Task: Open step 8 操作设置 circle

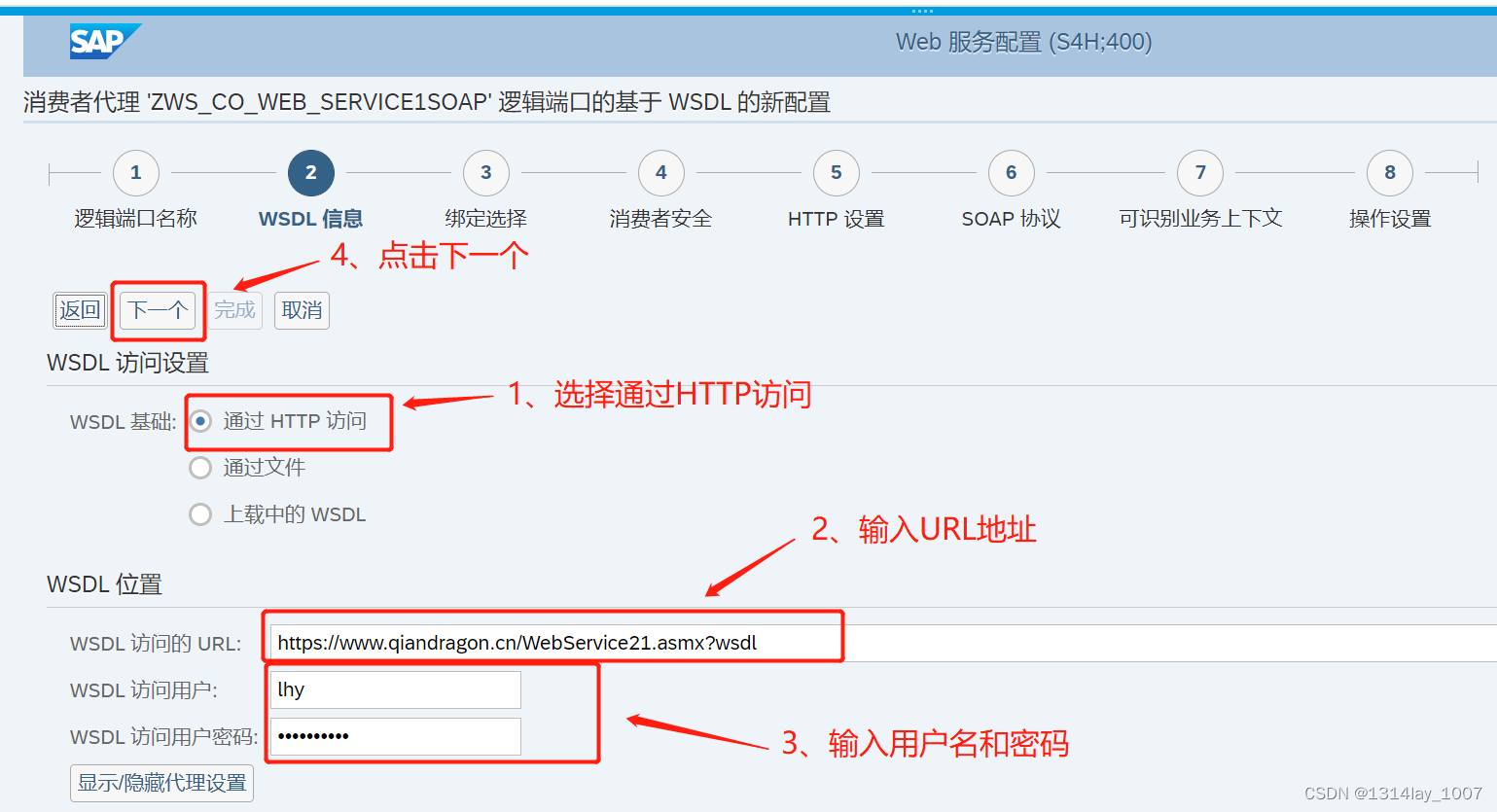Action: (x=1390, y=173)
